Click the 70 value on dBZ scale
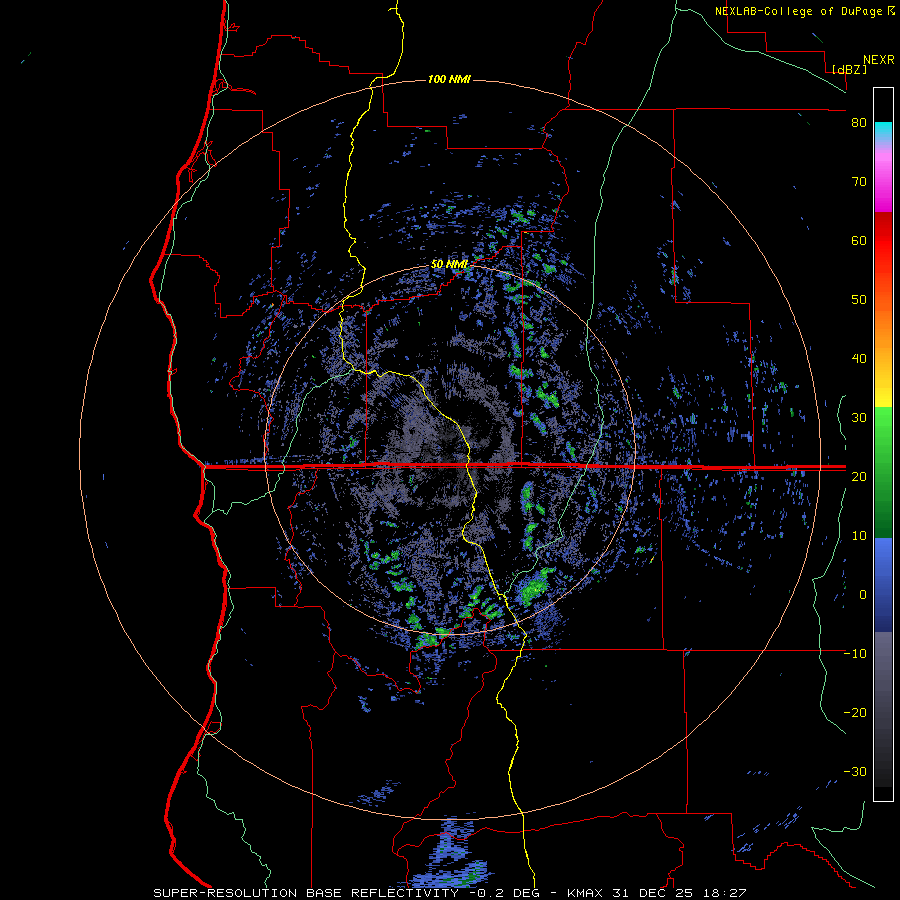 [859, 182]
